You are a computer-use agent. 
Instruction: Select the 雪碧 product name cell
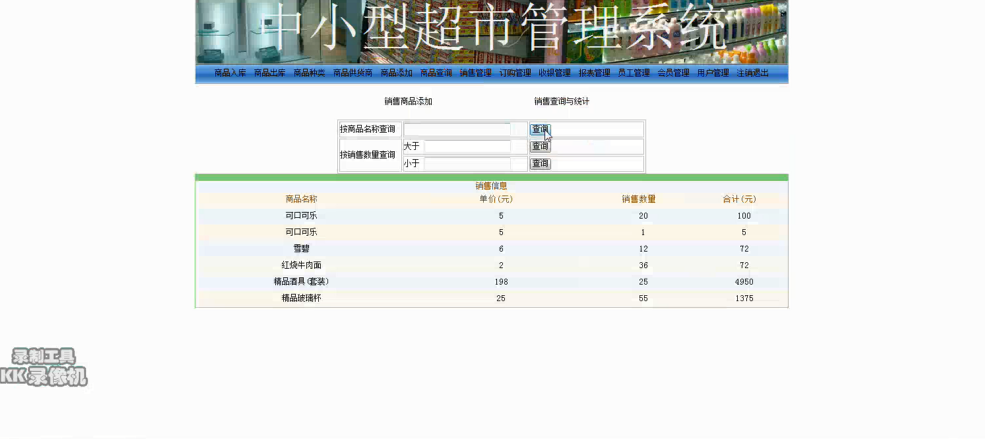301,249
